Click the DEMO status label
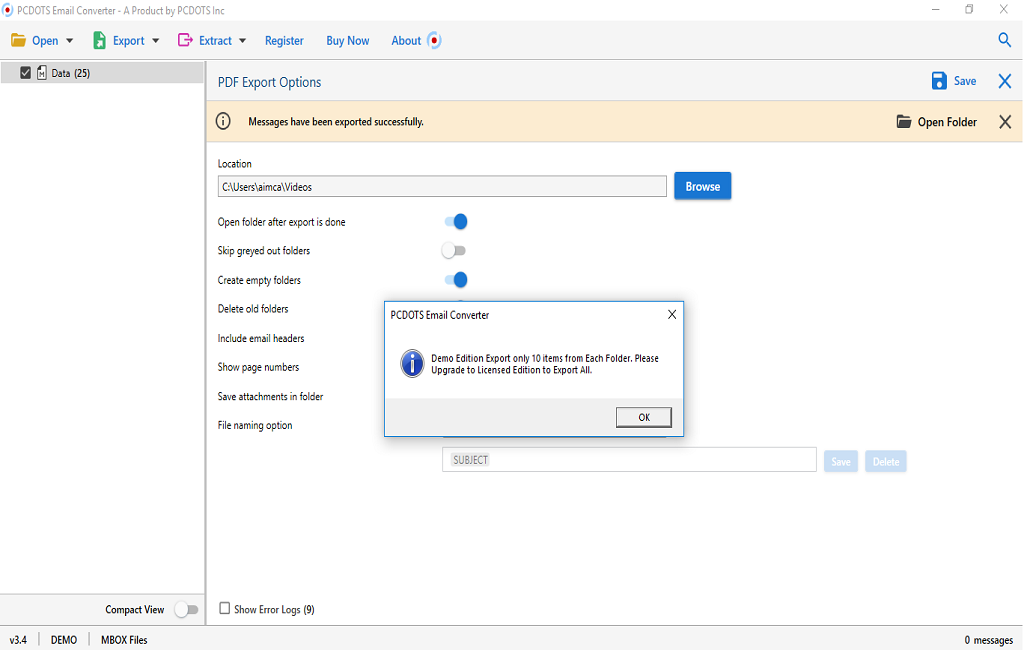 pyautogui.click(x=64, y=640)
